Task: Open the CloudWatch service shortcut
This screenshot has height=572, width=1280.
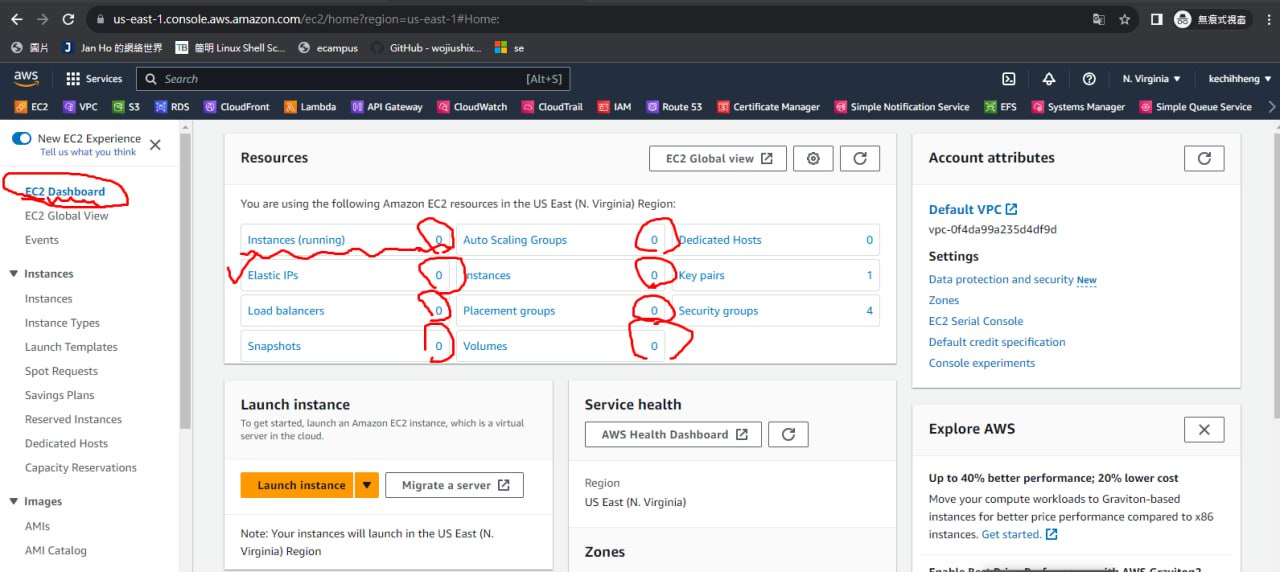Action: click(472, 107)
